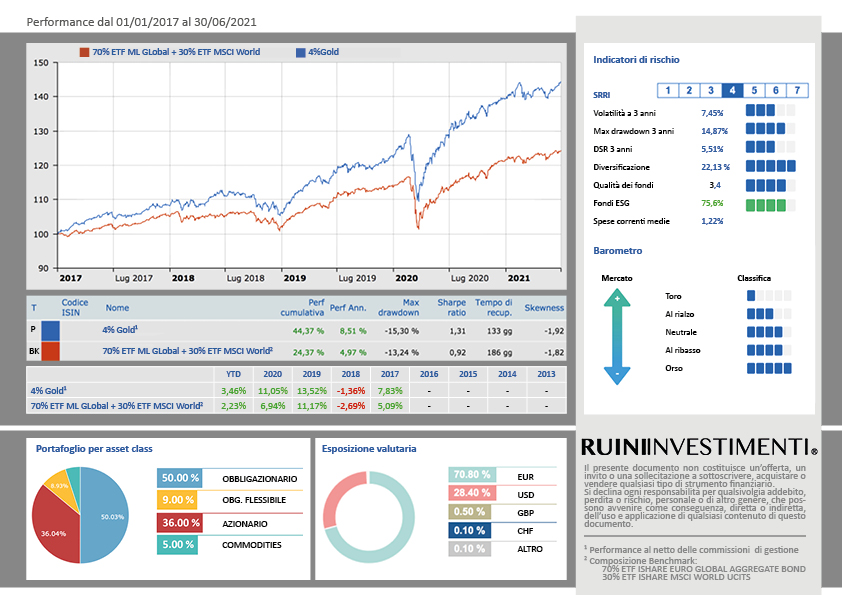The height and width of the screenshot is (595, 842).
Task: Click the Orso classifica bar
Action: 769,368
